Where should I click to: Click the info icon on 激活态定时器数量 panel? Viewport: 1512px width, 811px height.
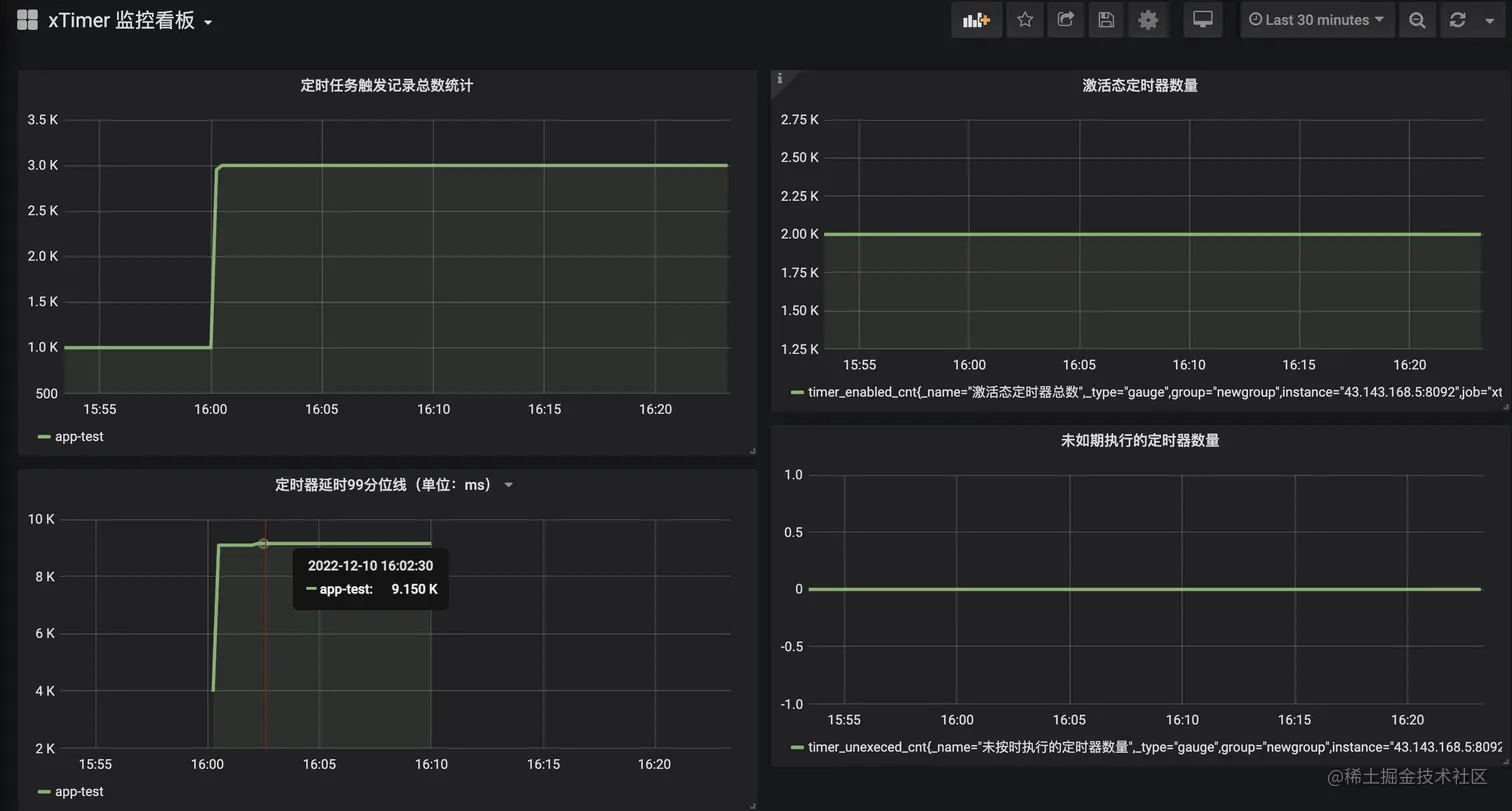click(780, 78)
